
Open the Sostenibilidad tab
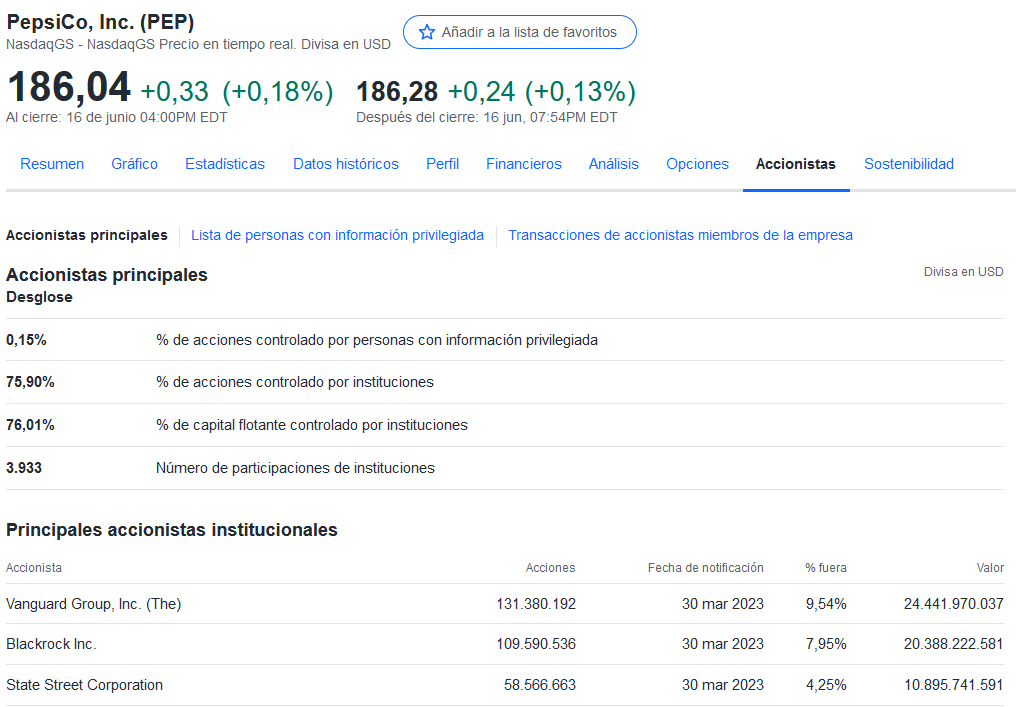click(908, 164)
